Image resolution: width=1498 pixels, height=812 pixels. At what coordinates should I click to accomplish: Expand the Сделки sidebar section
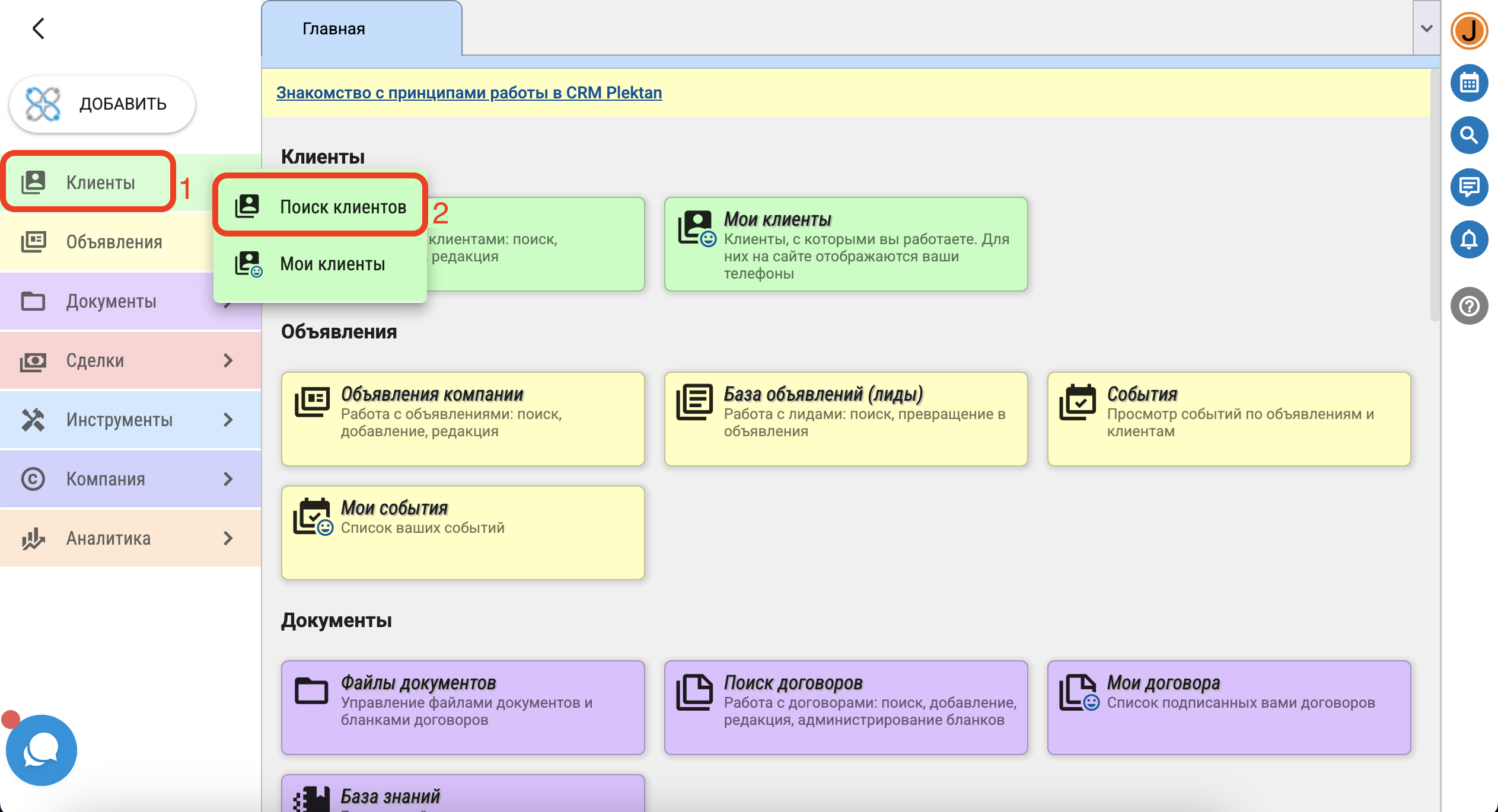228,360
